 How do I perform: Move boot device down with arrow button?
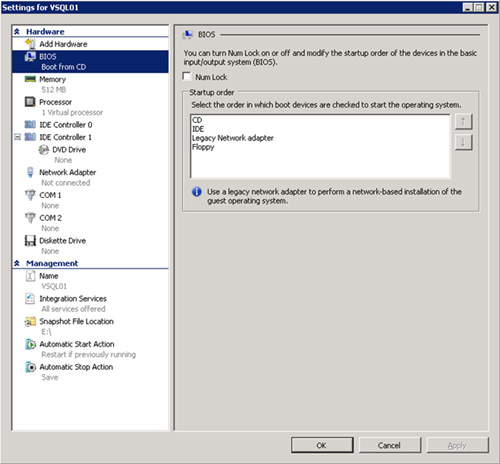[x=463, y=142]
